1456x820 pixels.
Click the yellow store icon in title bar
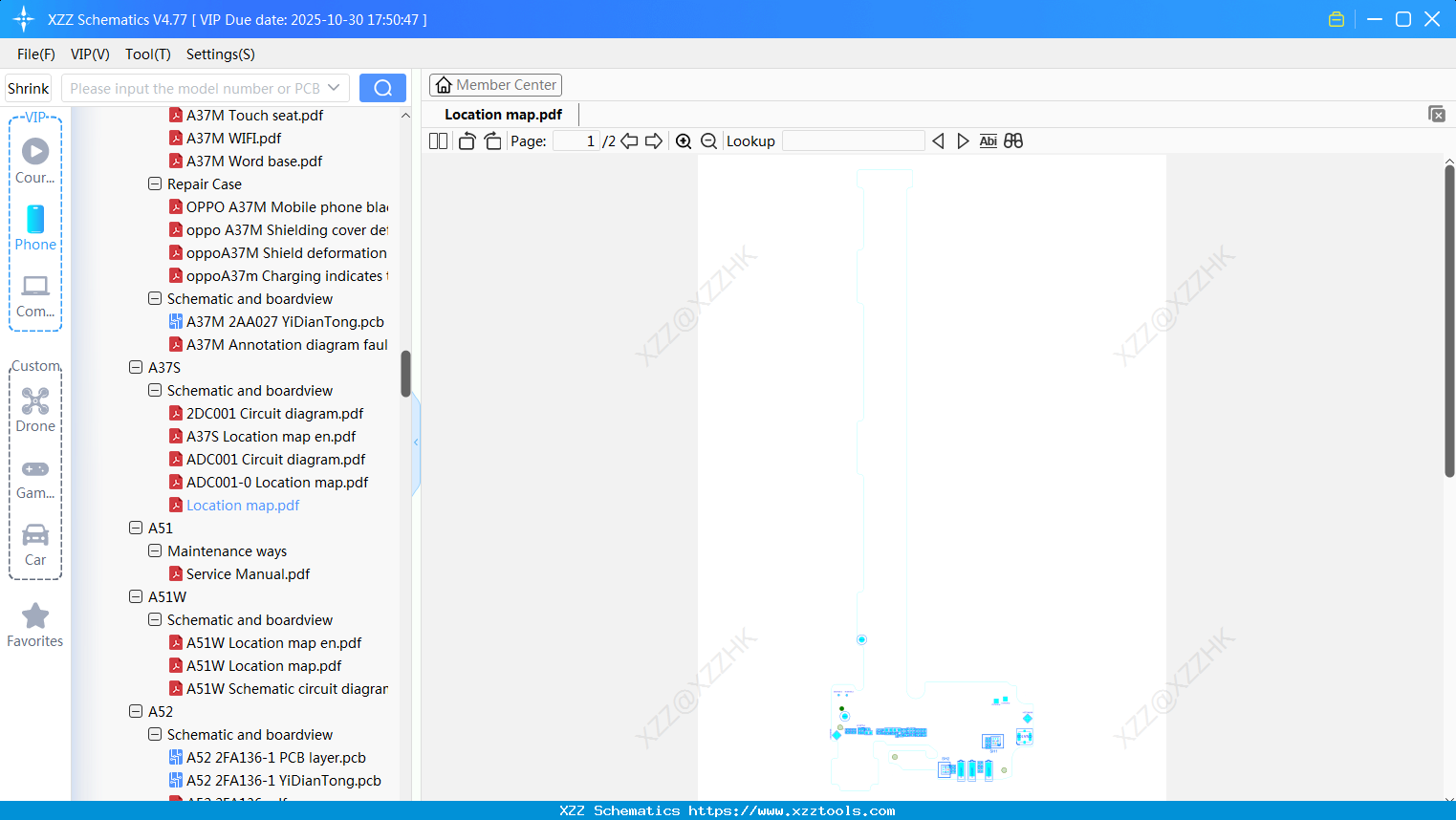point(1336,19)
